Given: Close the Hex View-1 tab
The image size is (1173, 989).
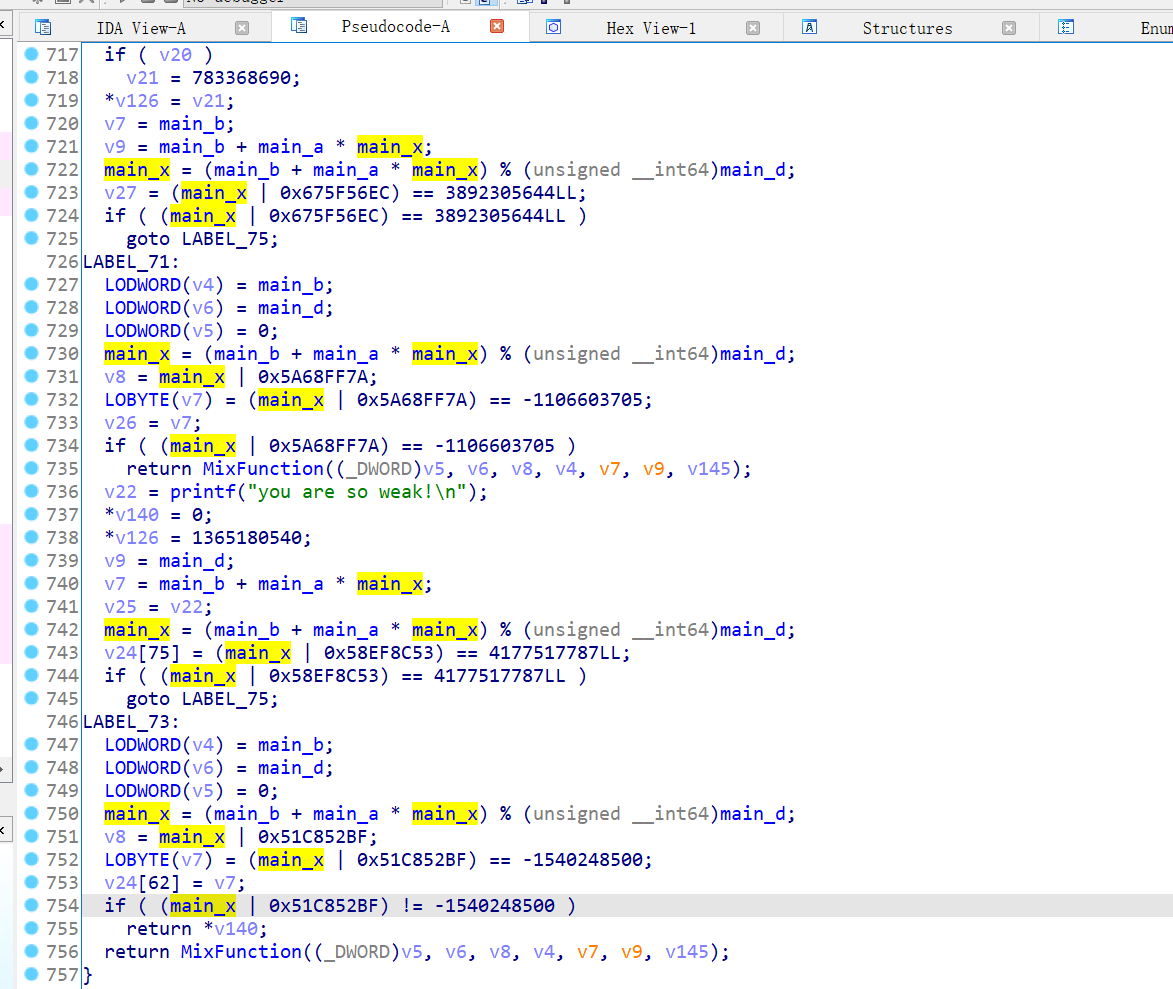Looking at the screenshot, I should click(x=753, y=28).
